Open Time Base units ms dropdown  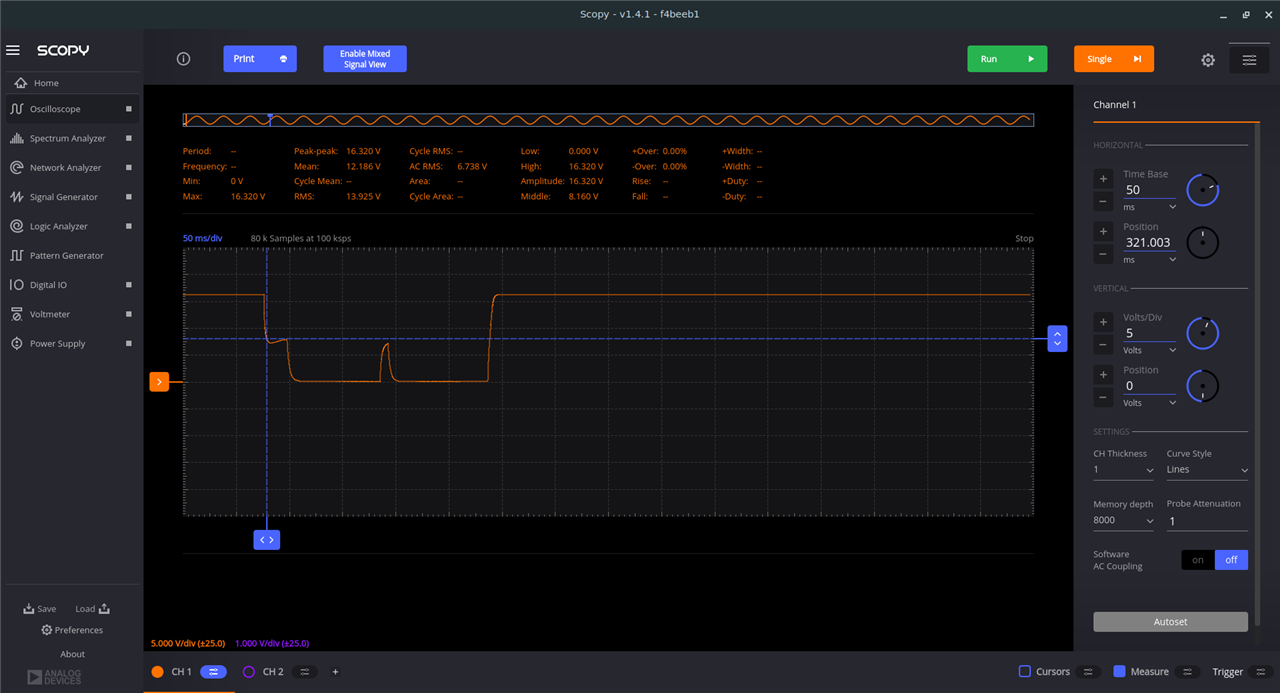(1150, 207)
